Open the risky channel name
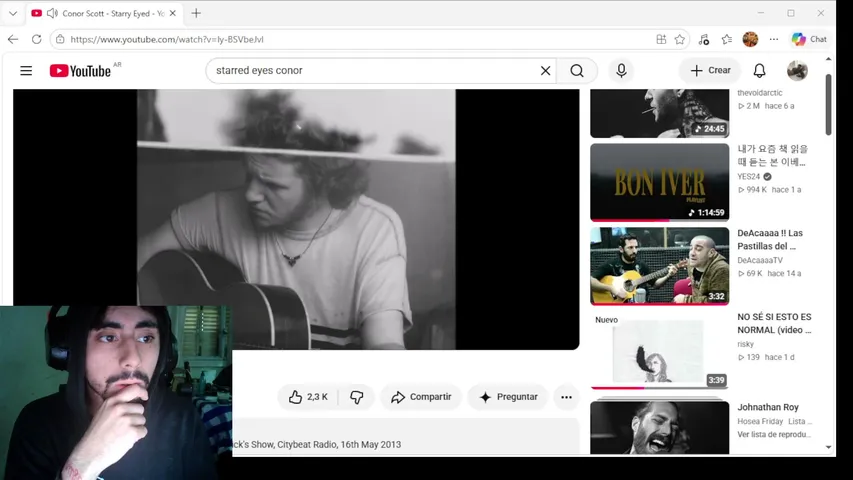The height and width of the screenshot is (480, 853). click(745, 344)
